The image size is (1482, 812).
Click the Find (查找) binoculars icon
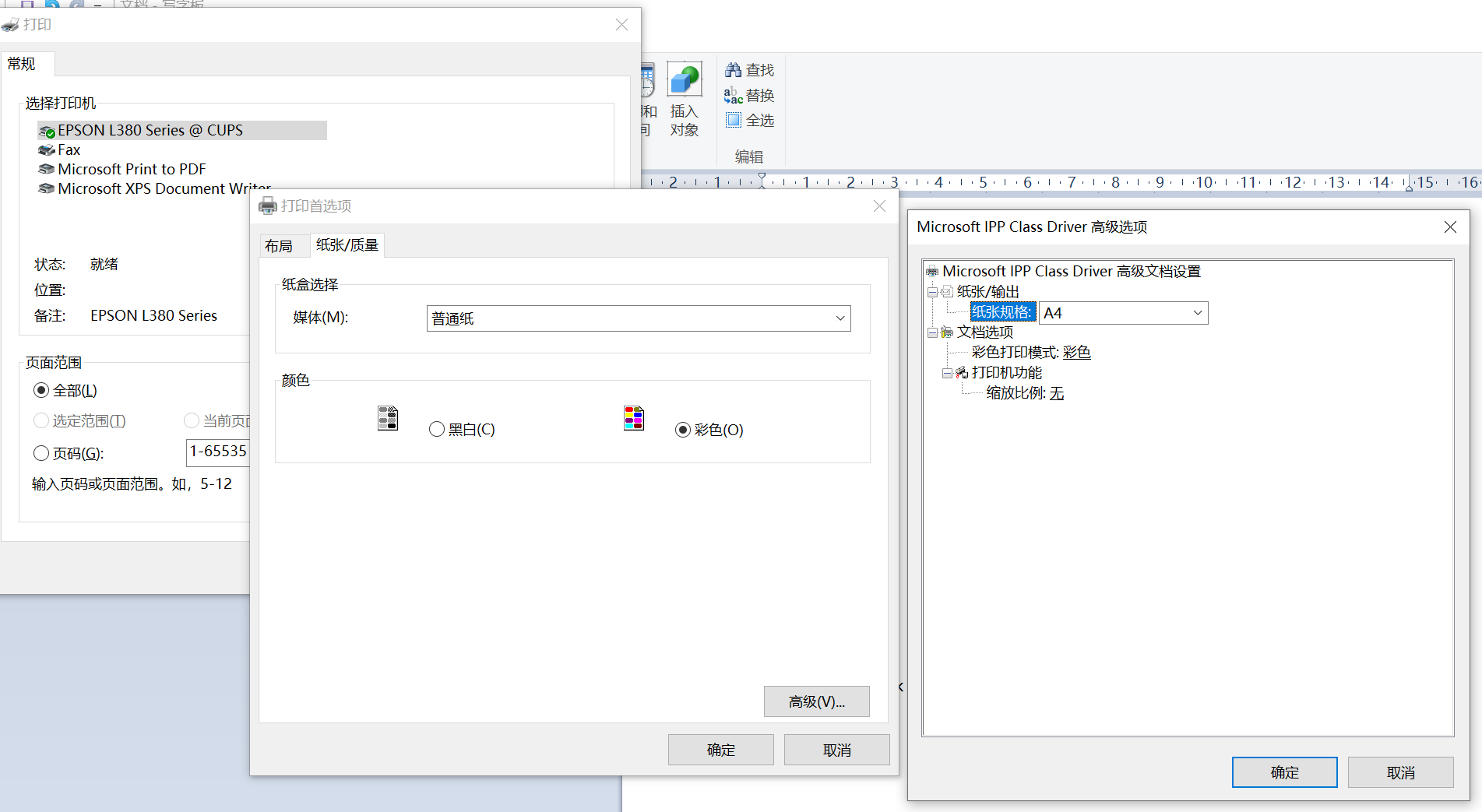[x=733, y=70]
